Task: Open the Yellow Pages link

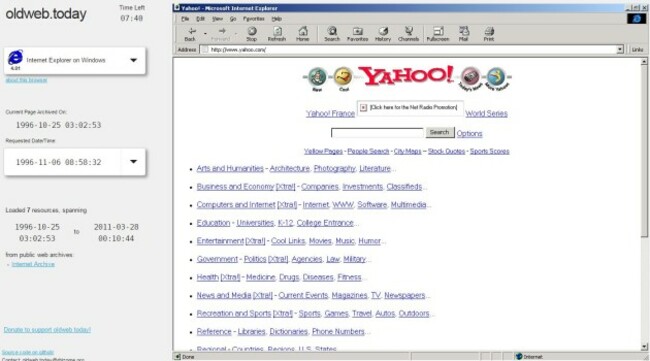Action: click(x=323, y=151)
